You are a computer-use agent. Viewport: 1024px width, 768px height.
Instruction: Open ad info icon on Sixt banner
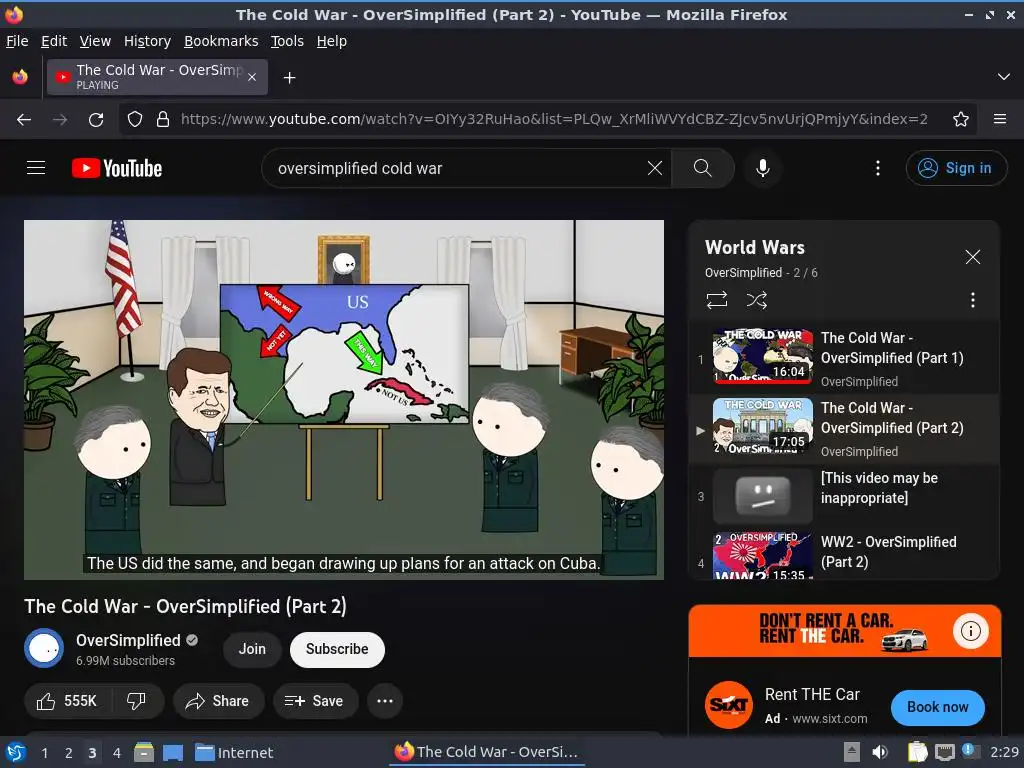(x=970, y=631)
